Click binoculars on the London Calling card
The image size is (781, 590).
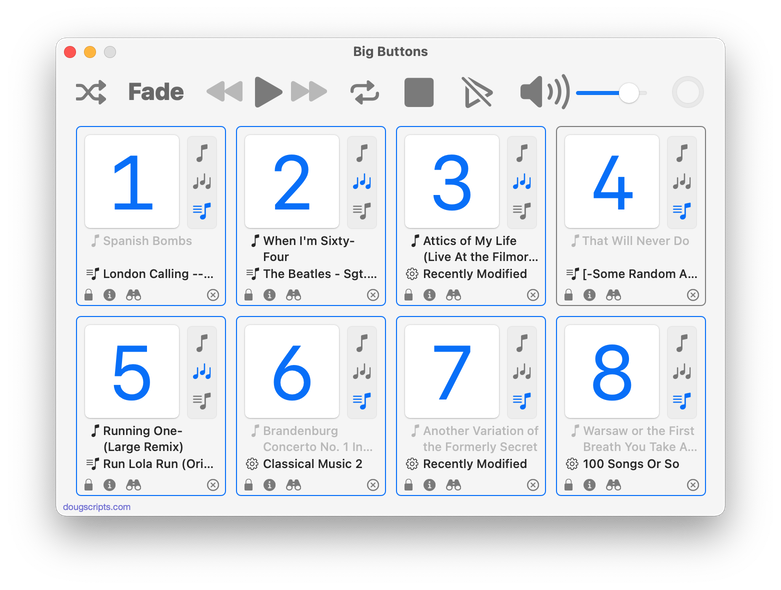click(x=133, y=295)
